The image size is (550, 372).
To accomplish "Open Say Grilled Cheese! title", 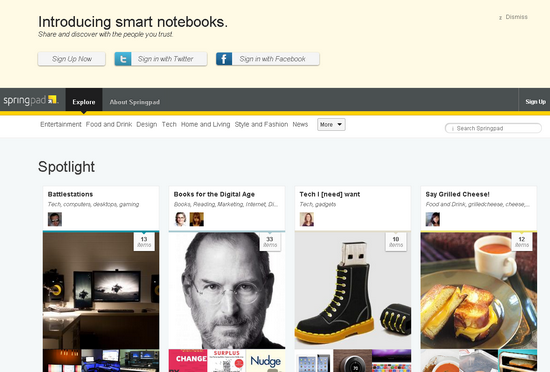I will click(457, 194).
